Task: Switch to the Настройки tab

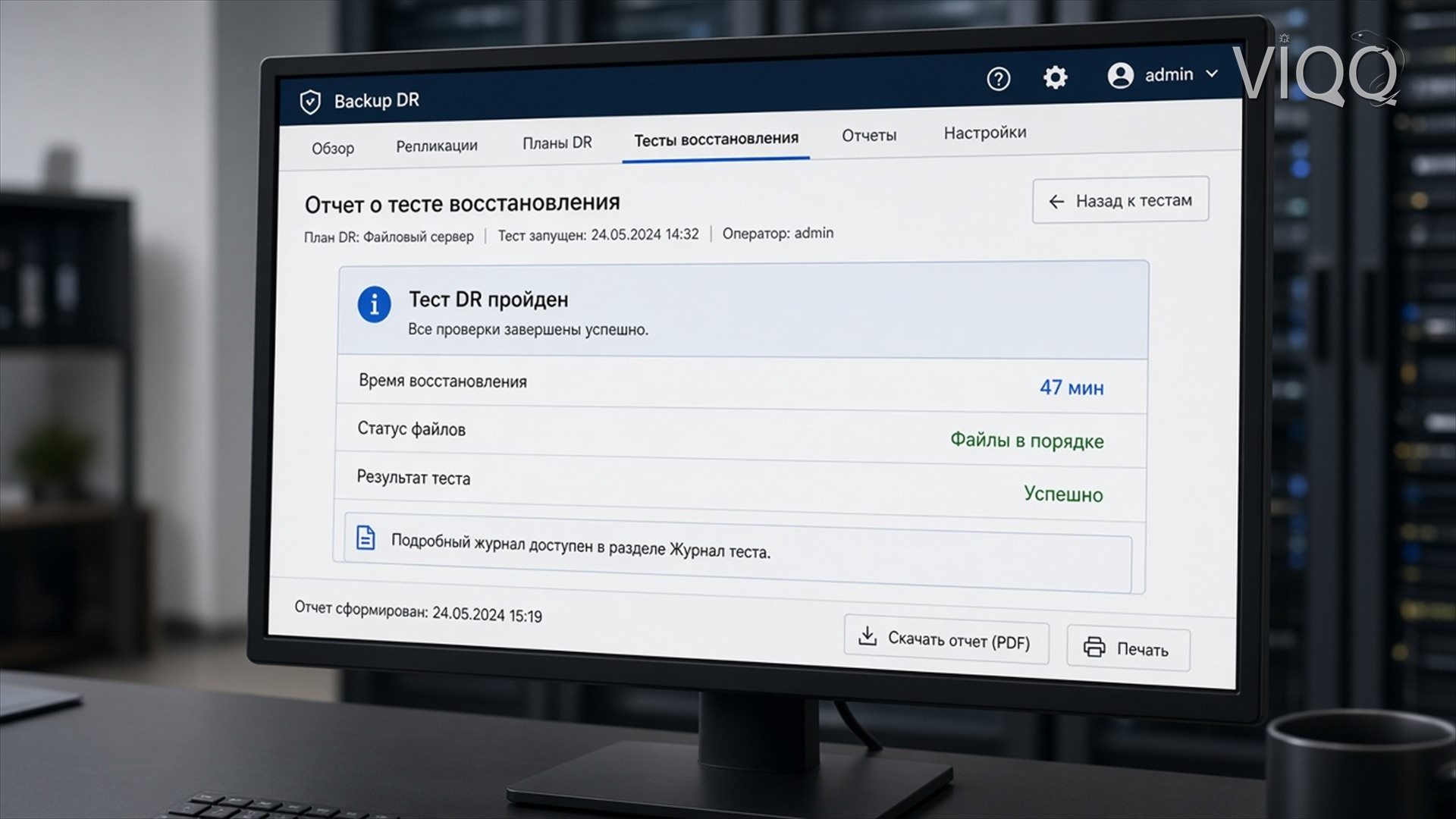Action: (x=985, y=133)
